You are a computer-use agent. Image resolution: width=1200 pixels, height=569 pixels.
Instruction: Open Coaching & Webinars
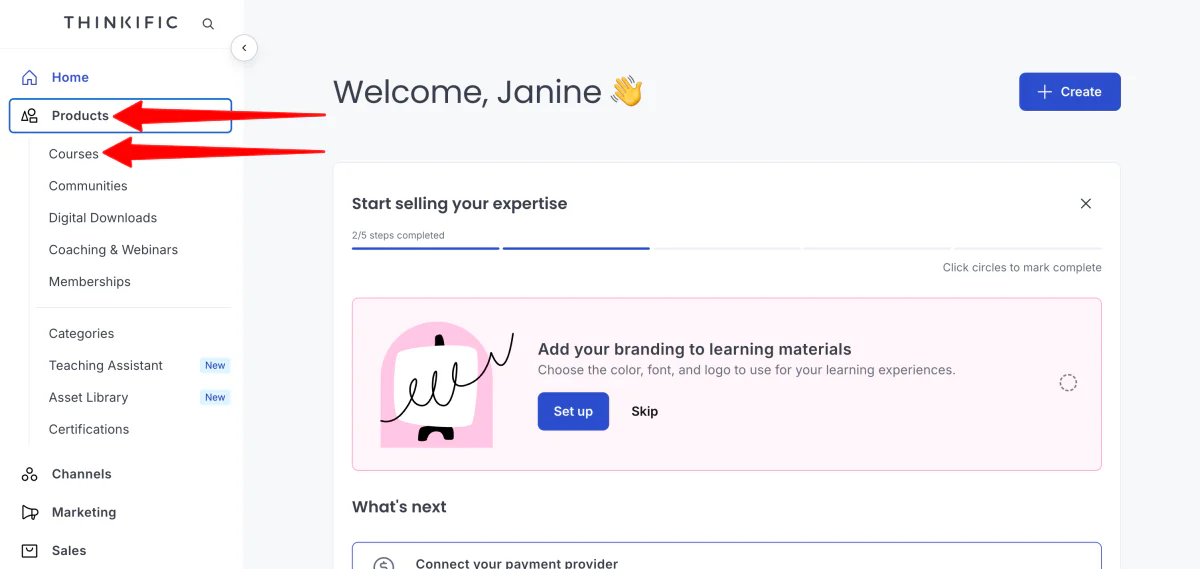coord(113,250)
